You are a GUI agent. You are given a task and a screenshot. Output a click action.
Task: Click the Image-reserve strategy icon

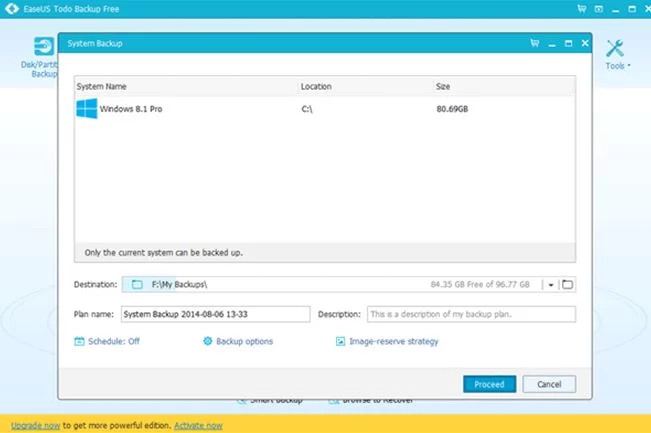[341, 341]
